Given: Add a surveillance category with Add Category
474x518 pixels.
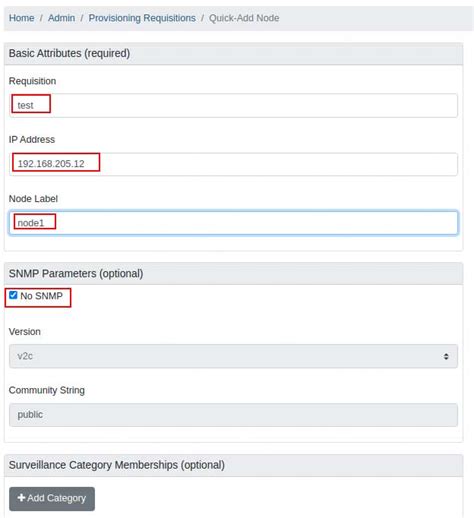Looking at the screenshot, I should pos(52,499).
